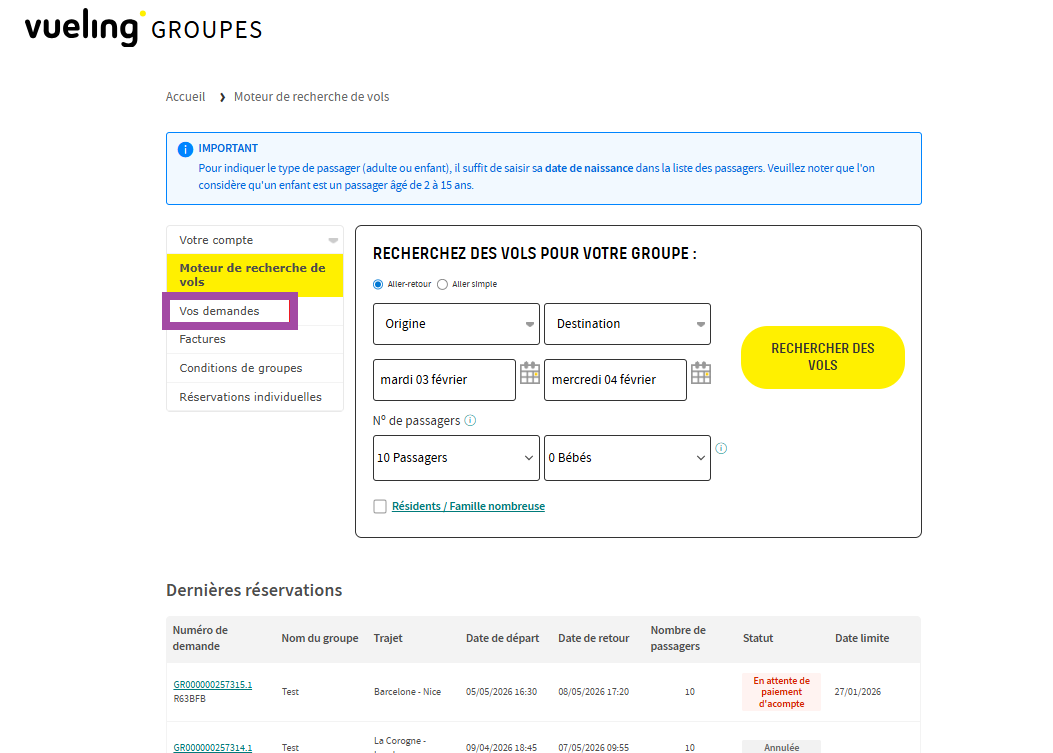
Task: Click the Vueling Groupes logo
Action: (143, 28)
